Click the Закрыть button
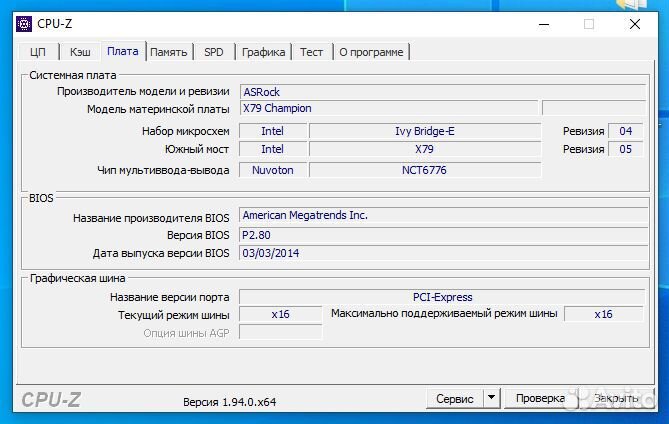The width and height of the screenshot is (669, 424). (x=616, y=398)
